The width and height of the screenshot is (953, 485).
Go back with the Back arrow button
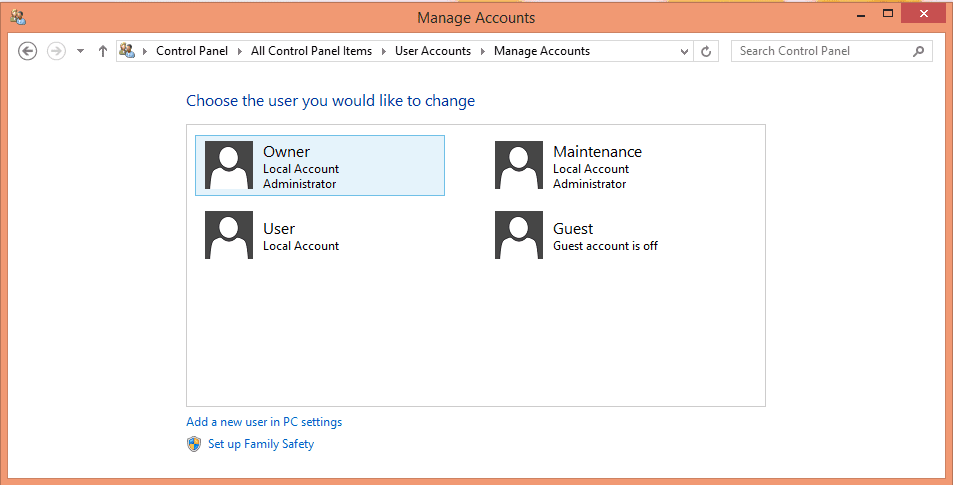pos(28,51)
